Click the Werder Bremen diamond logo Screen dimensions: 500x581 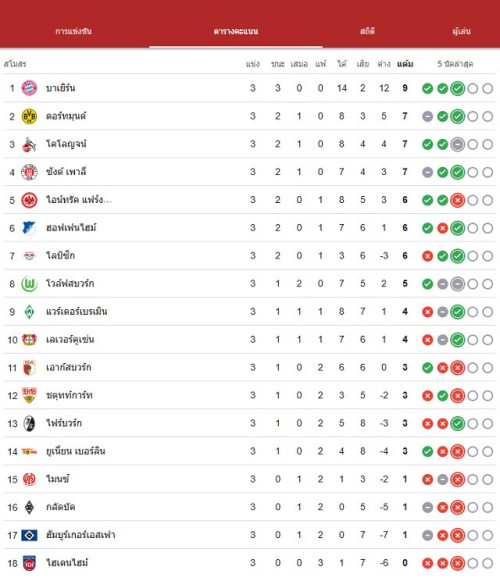pos(29,312)
